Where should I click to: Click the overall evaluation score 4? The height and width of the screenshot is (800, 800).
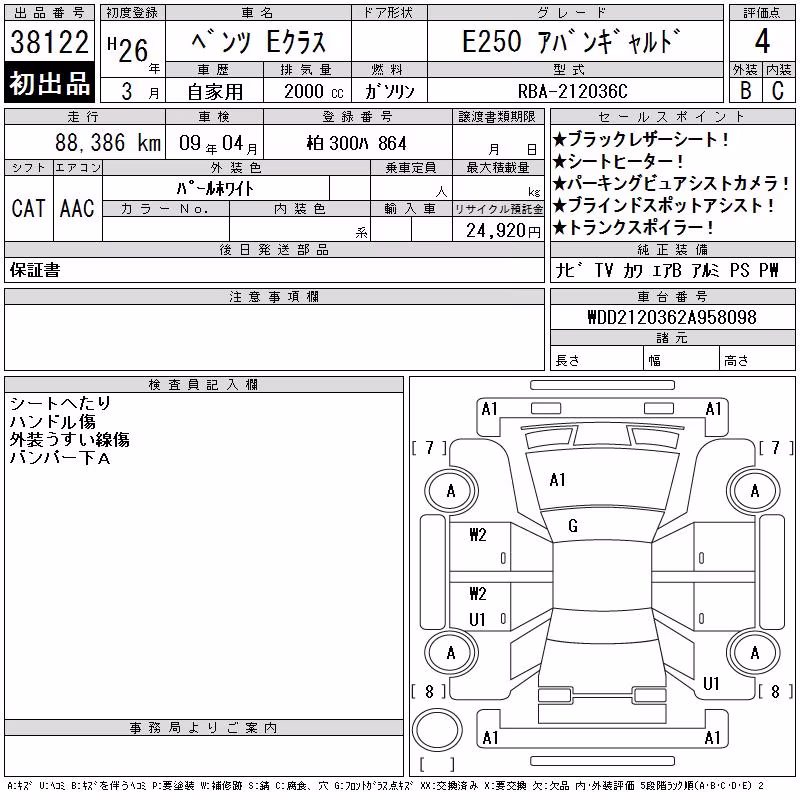pos(762,41)
